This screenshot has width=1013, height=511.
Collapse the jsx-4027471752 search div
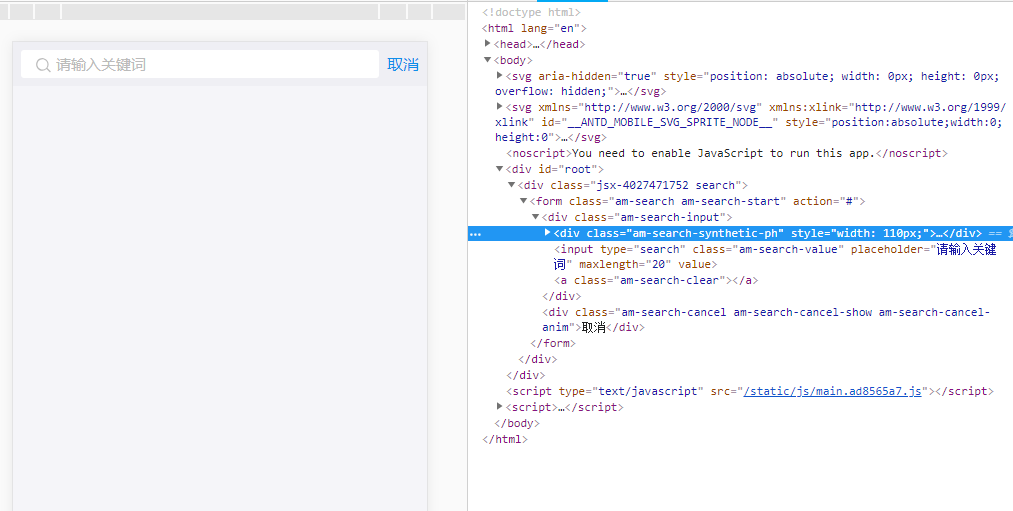tap(511, 185)
